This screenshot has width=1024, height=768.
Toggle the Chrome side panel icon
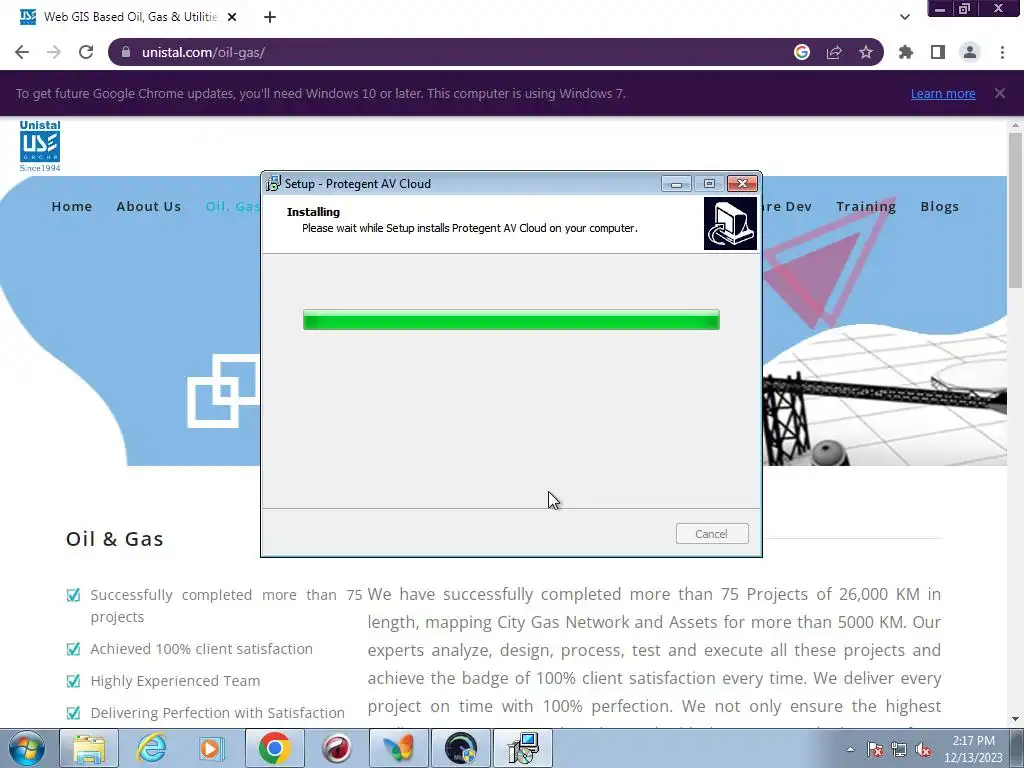coord(938,52)
